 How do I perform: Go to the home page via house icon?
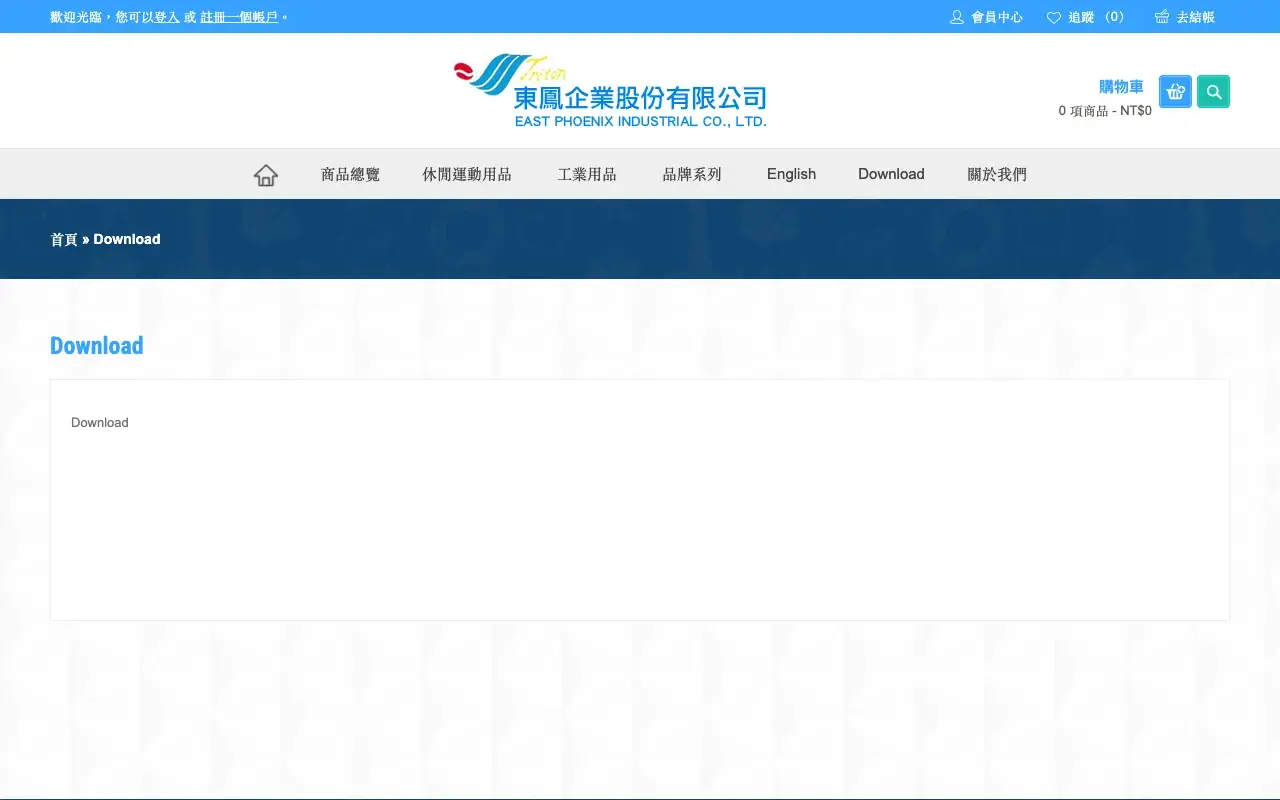(266, 175)
